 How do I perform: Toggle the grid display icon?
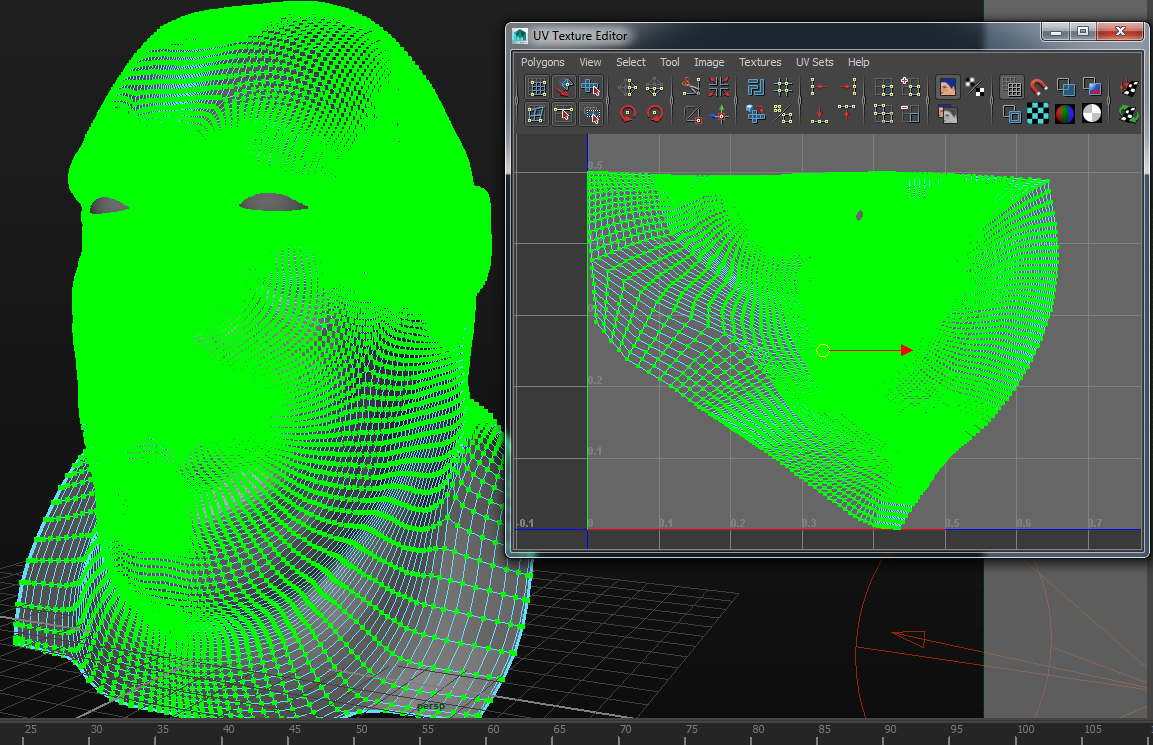[x=1011, y=87]
